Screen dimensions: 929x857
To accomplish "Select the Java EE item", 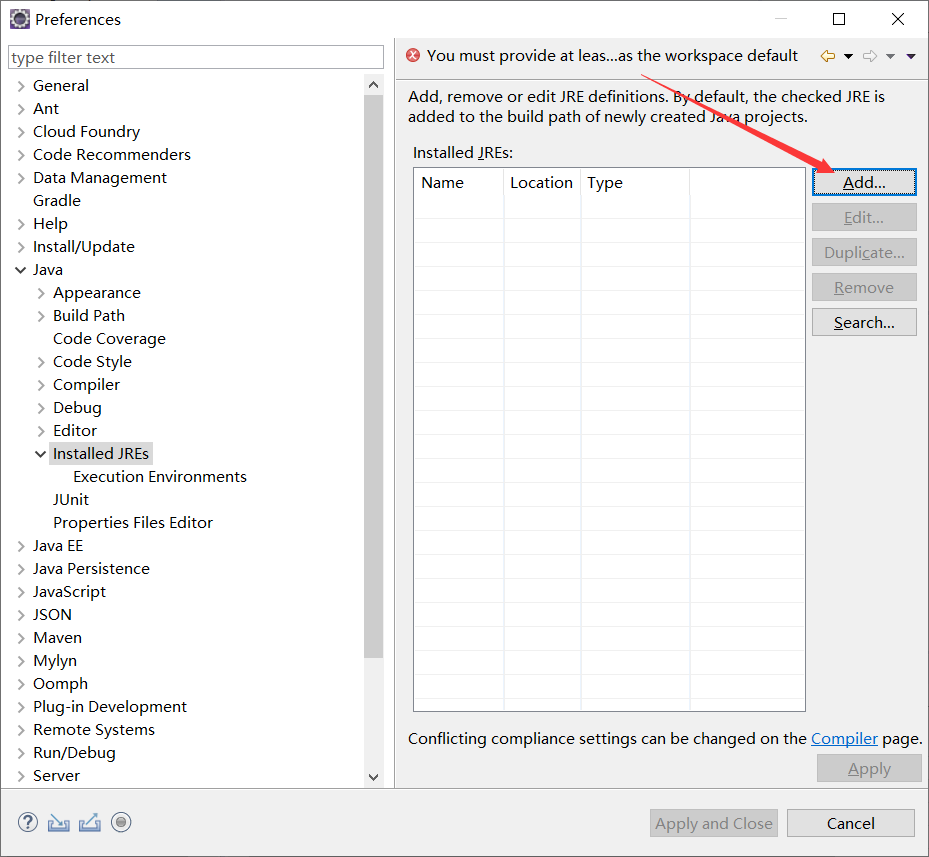I will pyautogui.click(x=57, y=546).
